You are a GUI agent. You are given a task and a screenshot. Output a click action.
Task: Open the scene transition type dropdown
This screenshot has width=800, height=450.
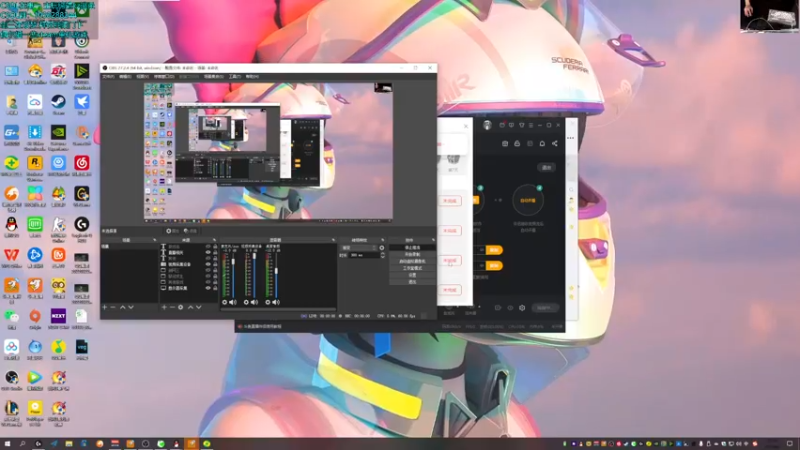(x=359, y=248)
